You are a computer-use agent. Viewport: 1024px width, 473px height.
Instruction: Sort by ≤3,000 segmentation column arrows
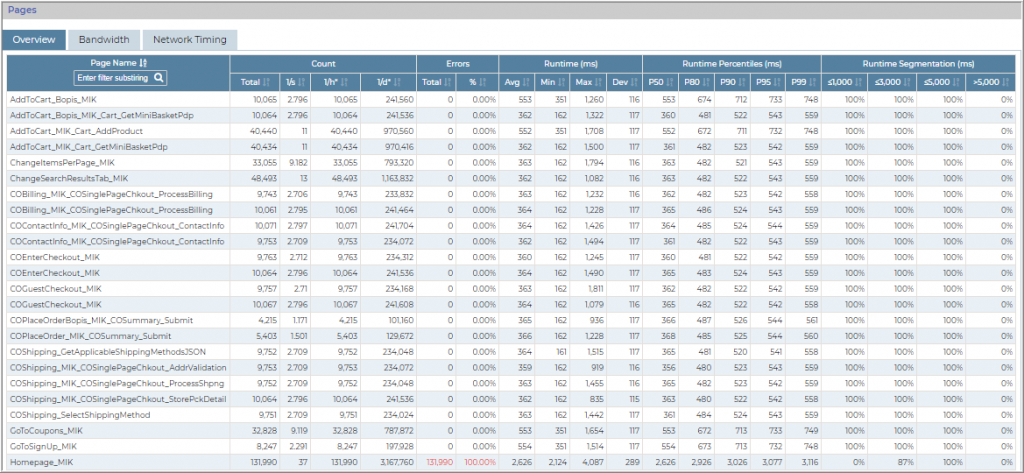tap(907, 83)
